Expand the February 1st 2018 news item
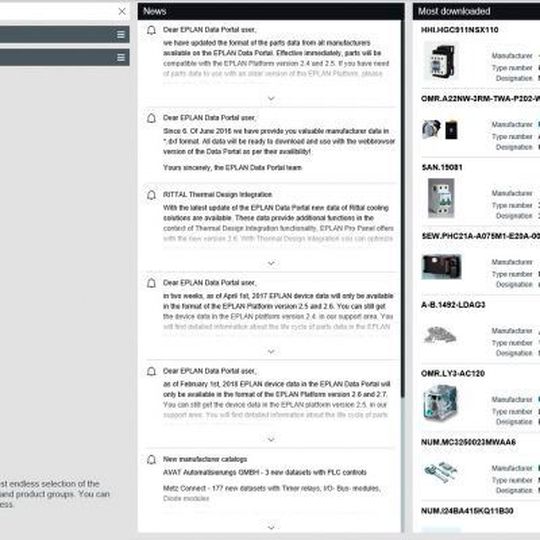This screenshot has width=540, height=540. pyautogui.click(x=271, y=440)
